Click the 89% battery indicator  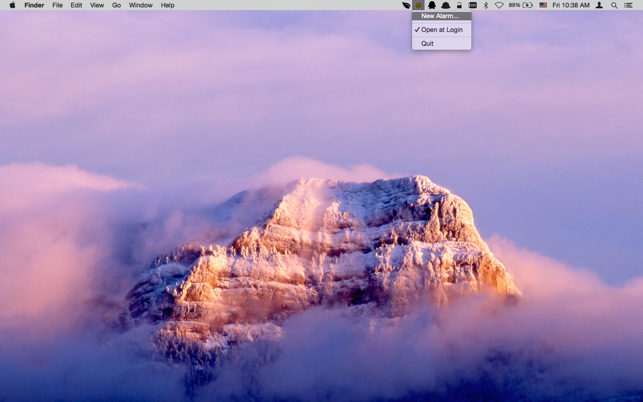(520, 5)
